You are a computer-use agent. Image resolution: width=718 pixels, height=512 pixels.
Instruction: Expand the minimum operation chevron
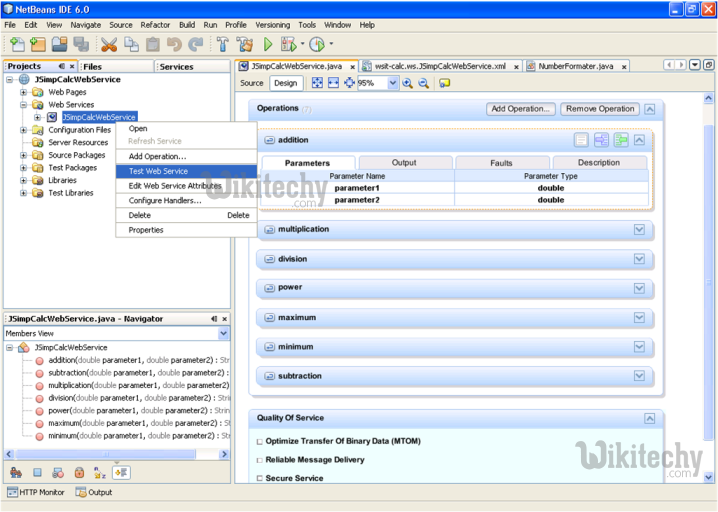[x=639, y=347]
